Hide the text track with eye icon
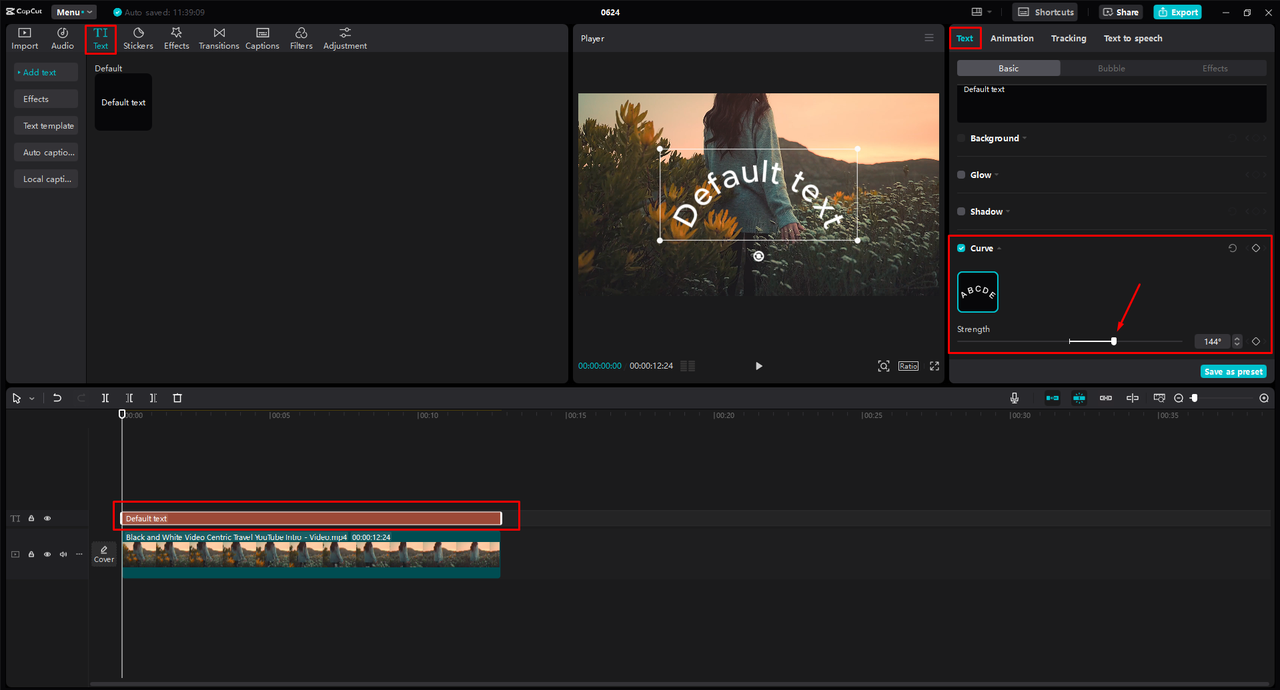Screen dimensions: 1280x690 47,518
